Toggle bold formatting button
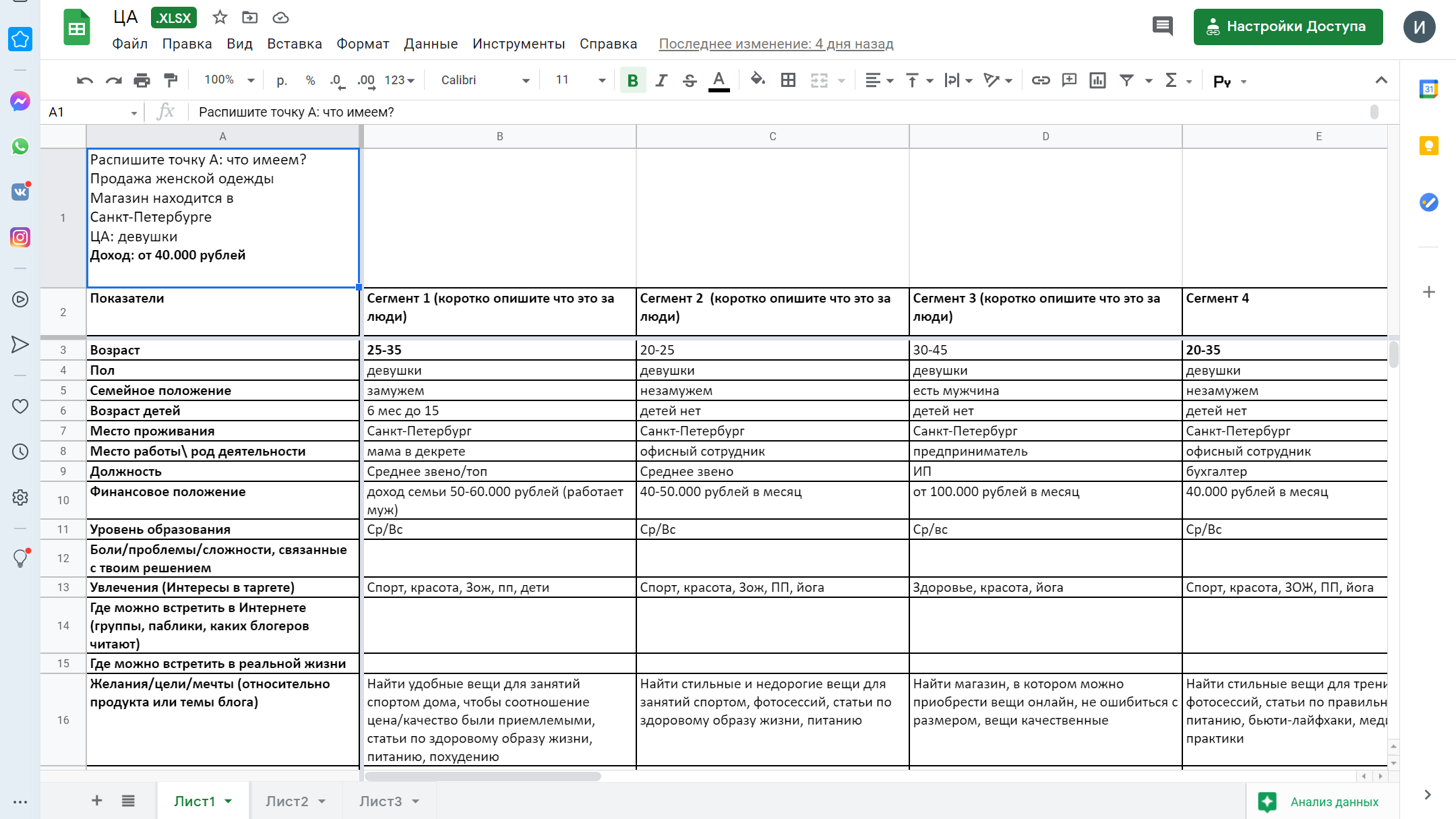1456x819 pixels. point(632,81)
